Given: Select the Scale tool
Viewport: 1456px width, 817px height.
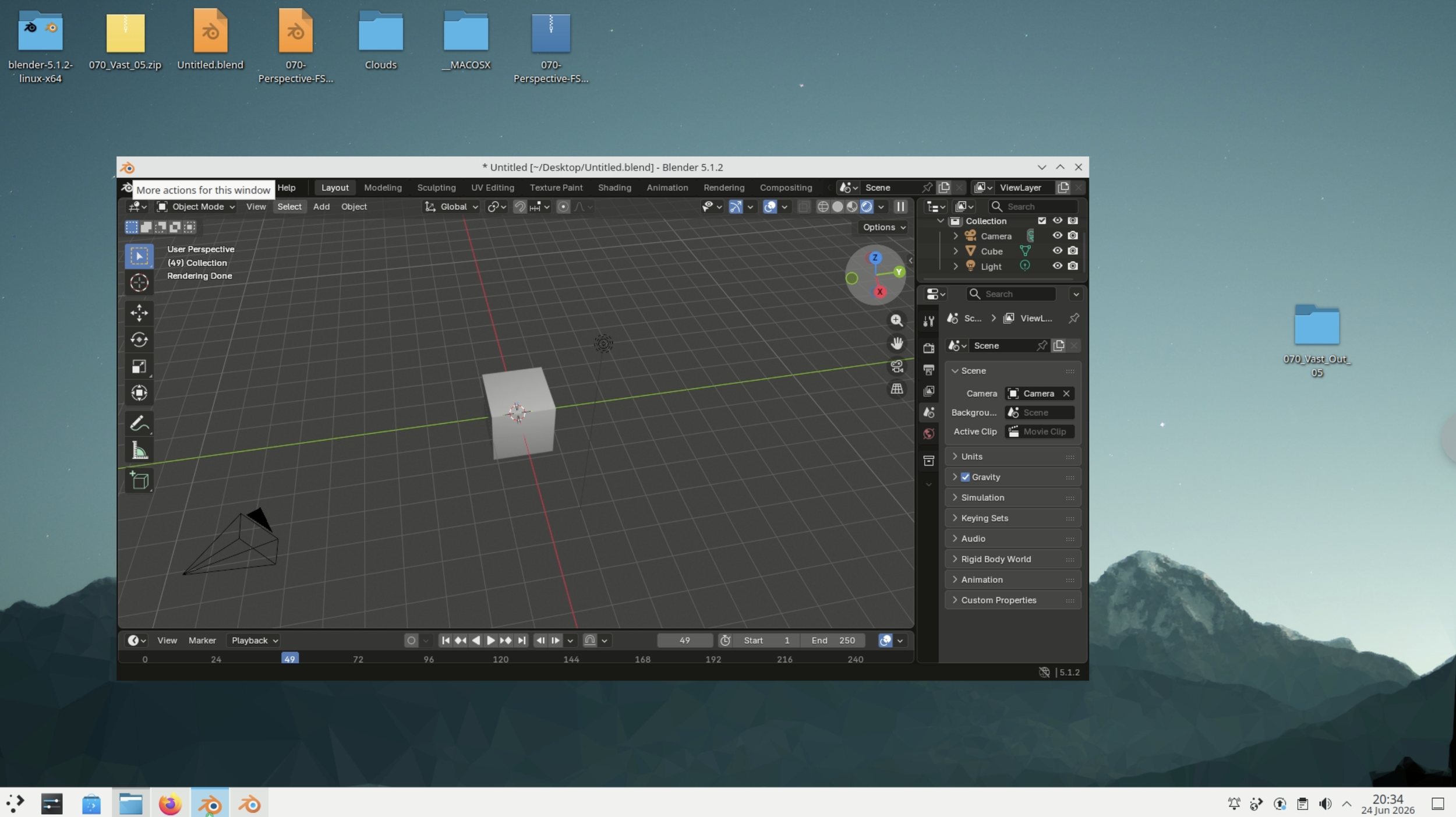Looking at the screenshot, I should [139, 366].
